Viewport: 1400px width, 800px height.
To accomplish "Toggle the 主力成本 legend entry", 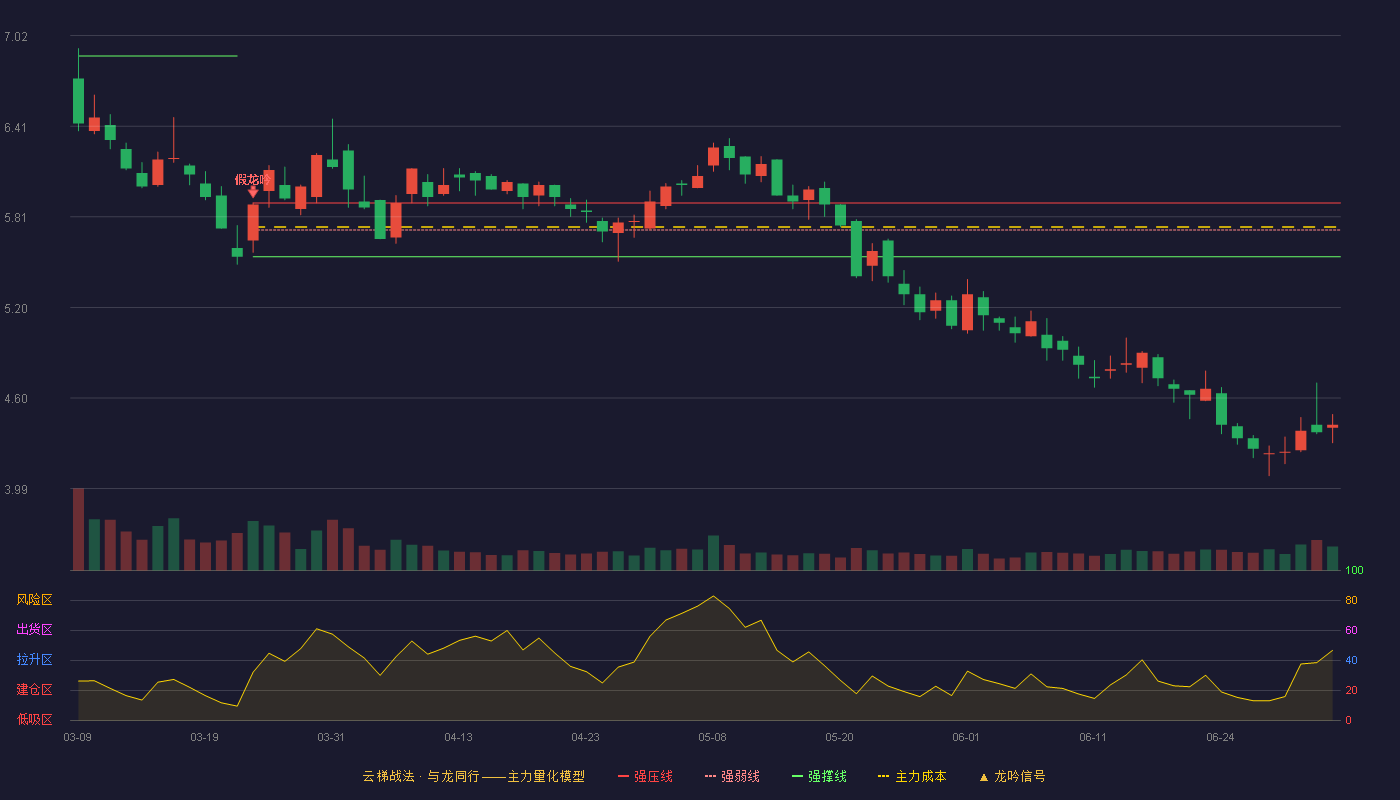I will pyautogui.click(x=912, y=776).
